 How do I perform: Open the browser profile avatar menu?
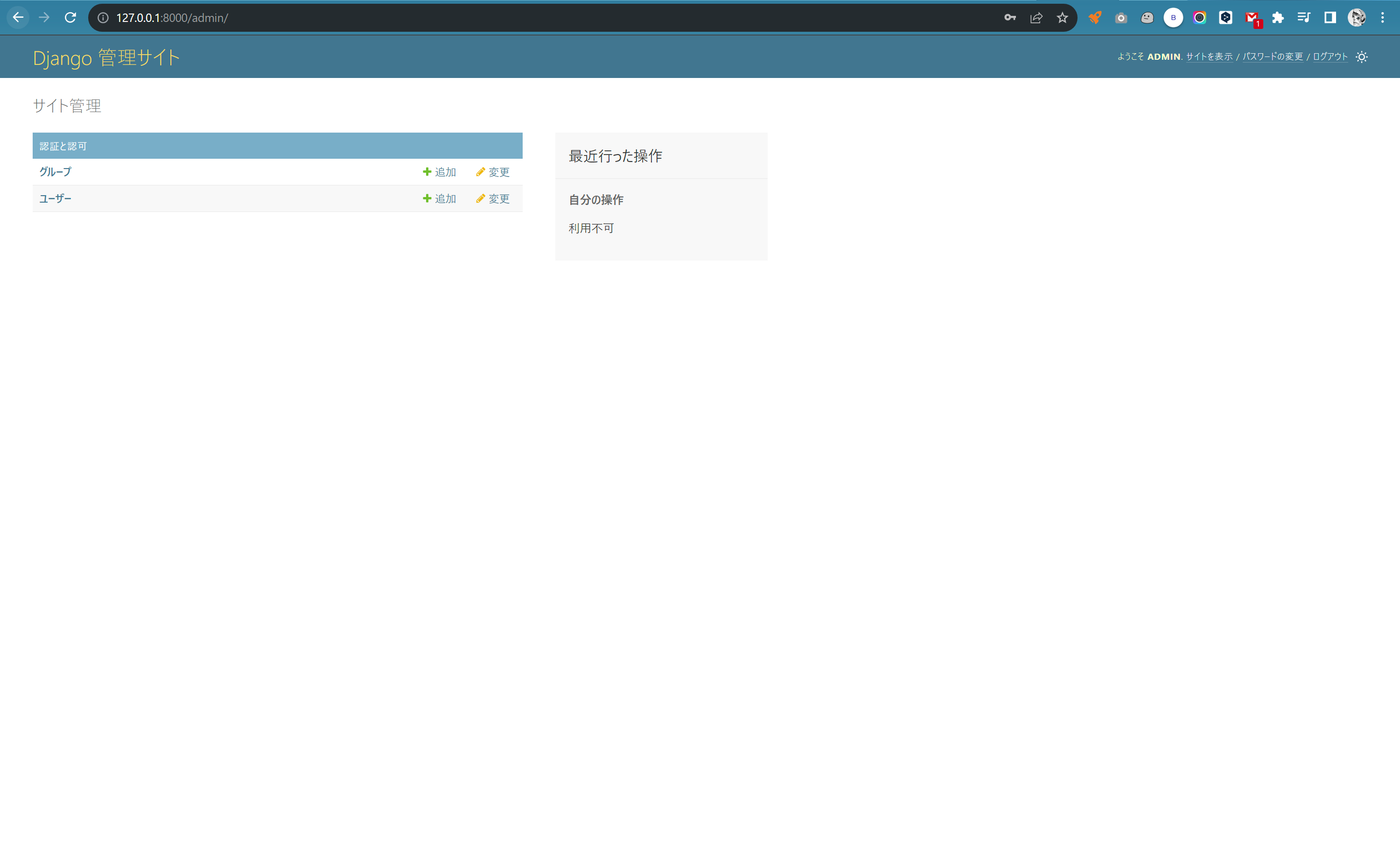(1357, 18)
